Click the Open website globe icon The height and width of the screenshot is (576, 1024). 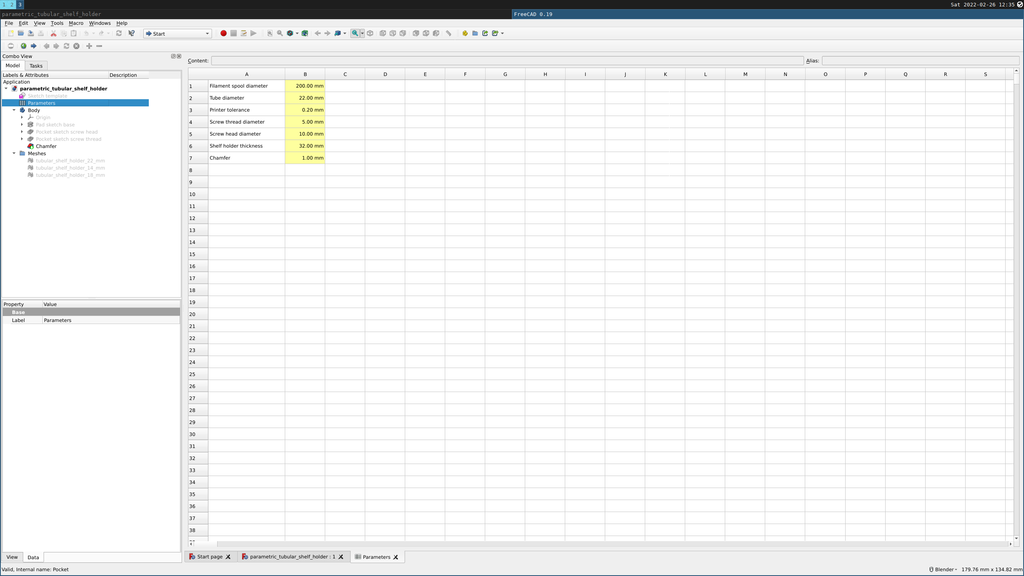(x=24, y=46)
